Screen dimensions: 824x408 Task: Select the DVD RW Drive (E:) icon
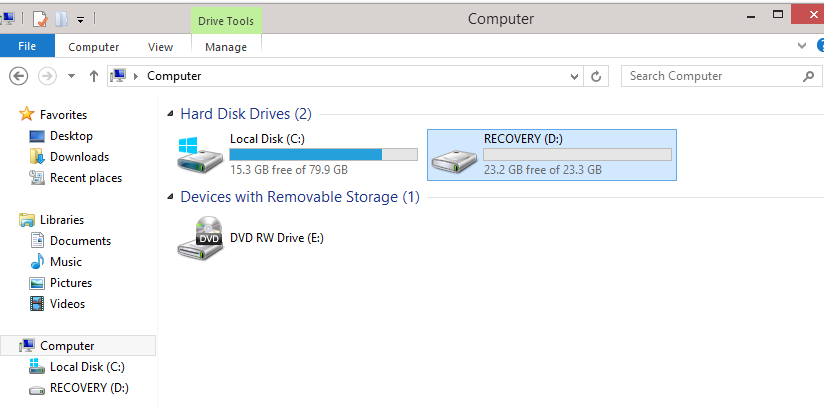click(x=200, y=238)
